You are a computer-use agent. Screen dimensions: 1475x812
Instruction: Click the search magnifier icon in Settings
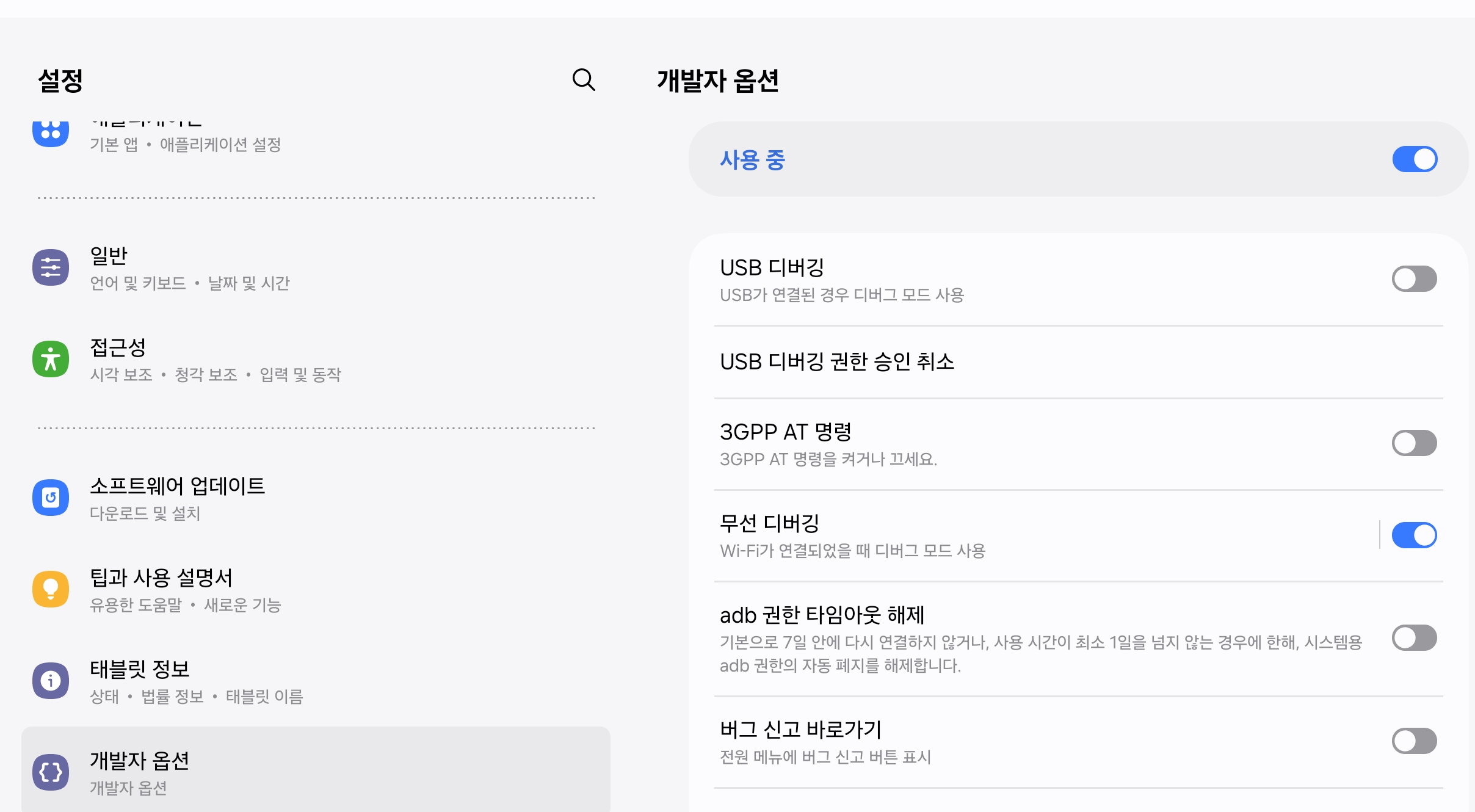coord(583,79)
